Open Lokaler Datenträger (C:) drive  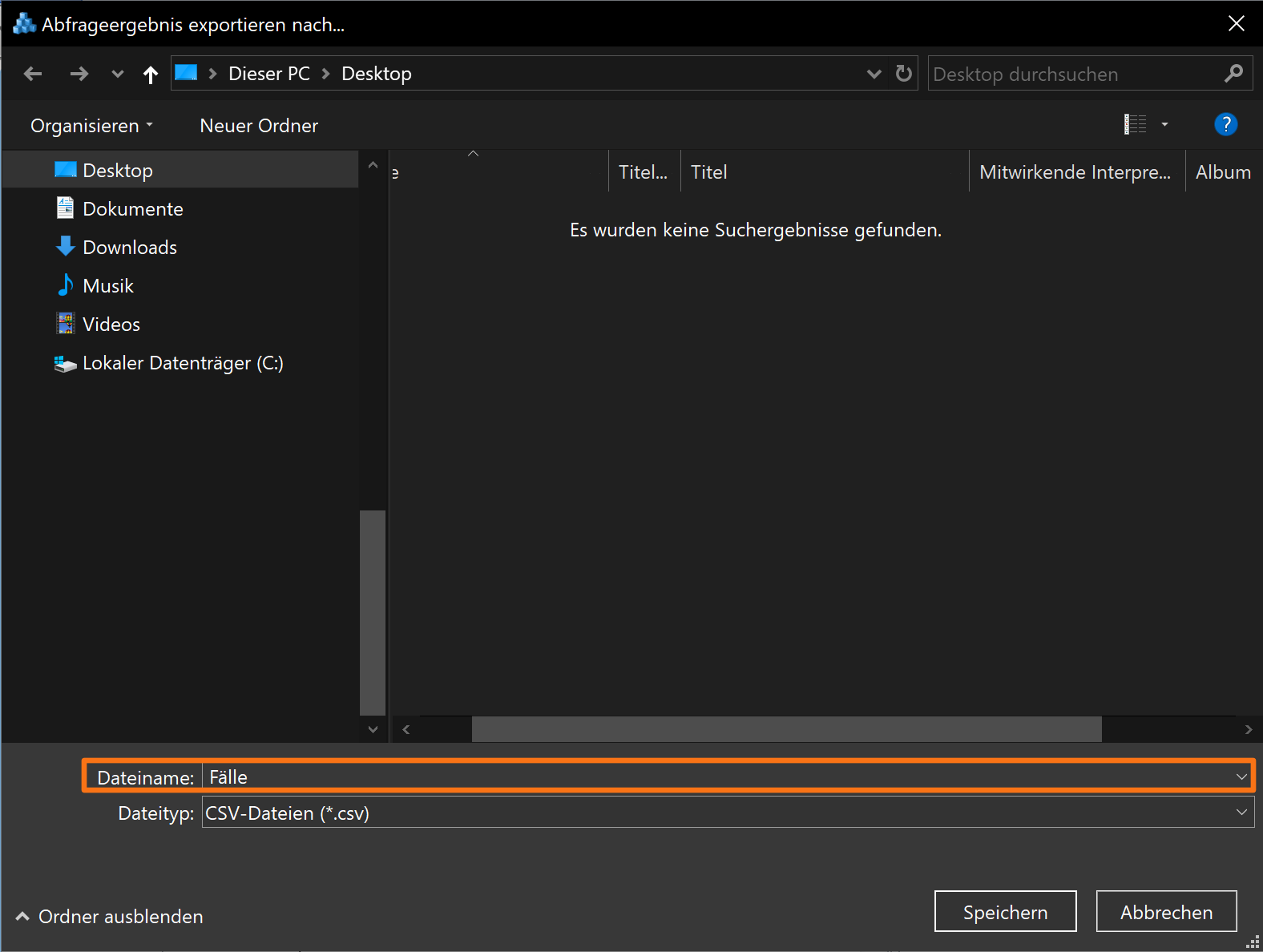tap(182, 363)
